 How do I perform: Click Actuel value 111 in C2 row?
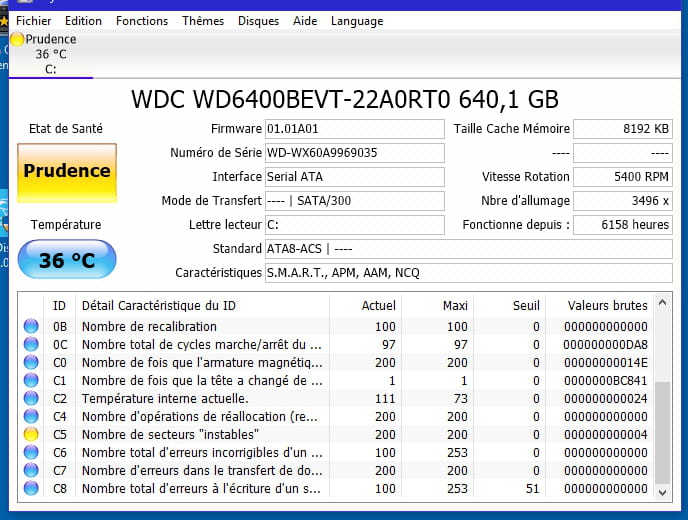tap(385, 398)
